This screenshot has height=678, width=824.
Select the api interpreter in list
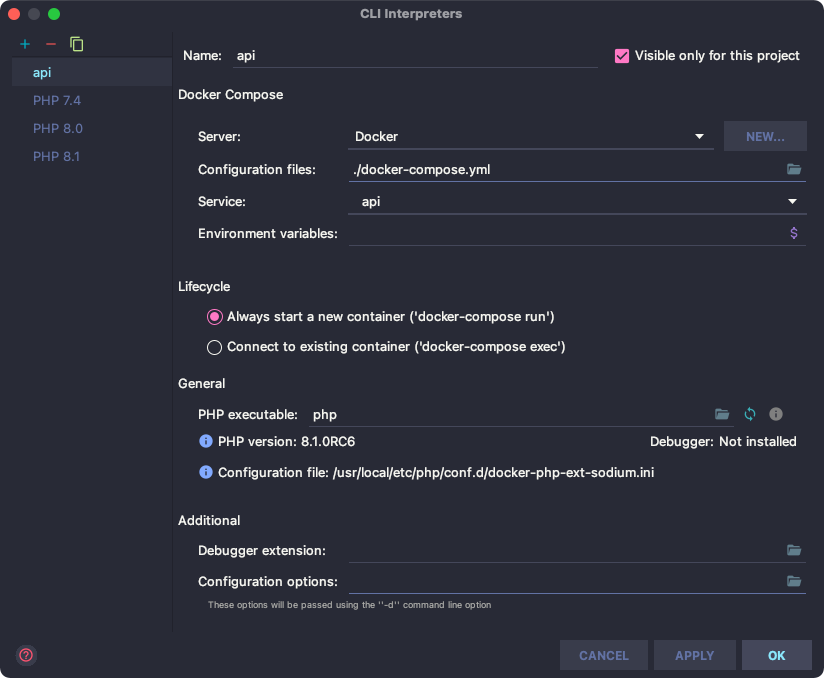coord(92,73)
